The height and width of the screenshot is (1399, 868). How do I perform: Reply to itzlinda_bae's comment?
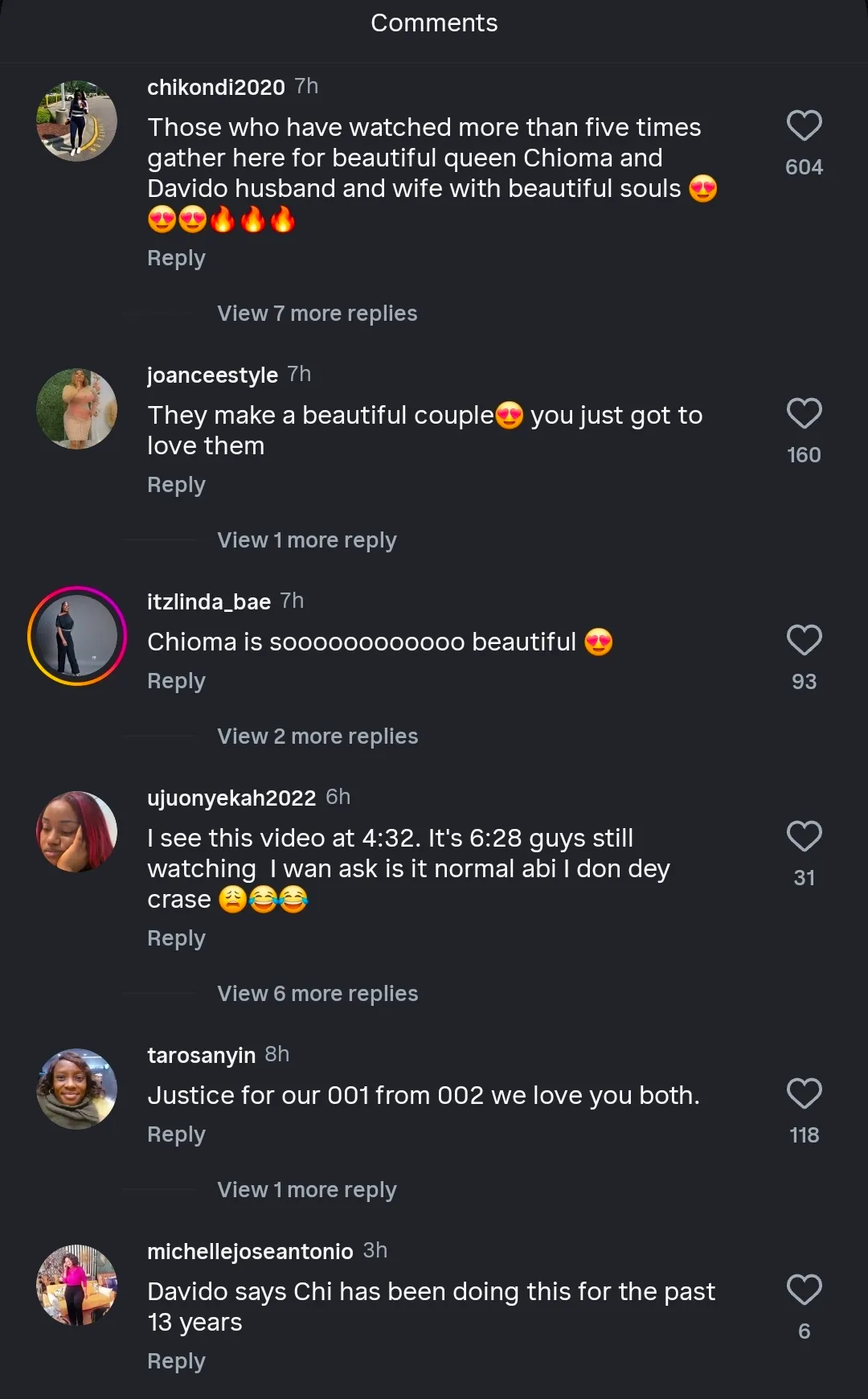pyautogui.click(x=176, y=681)
